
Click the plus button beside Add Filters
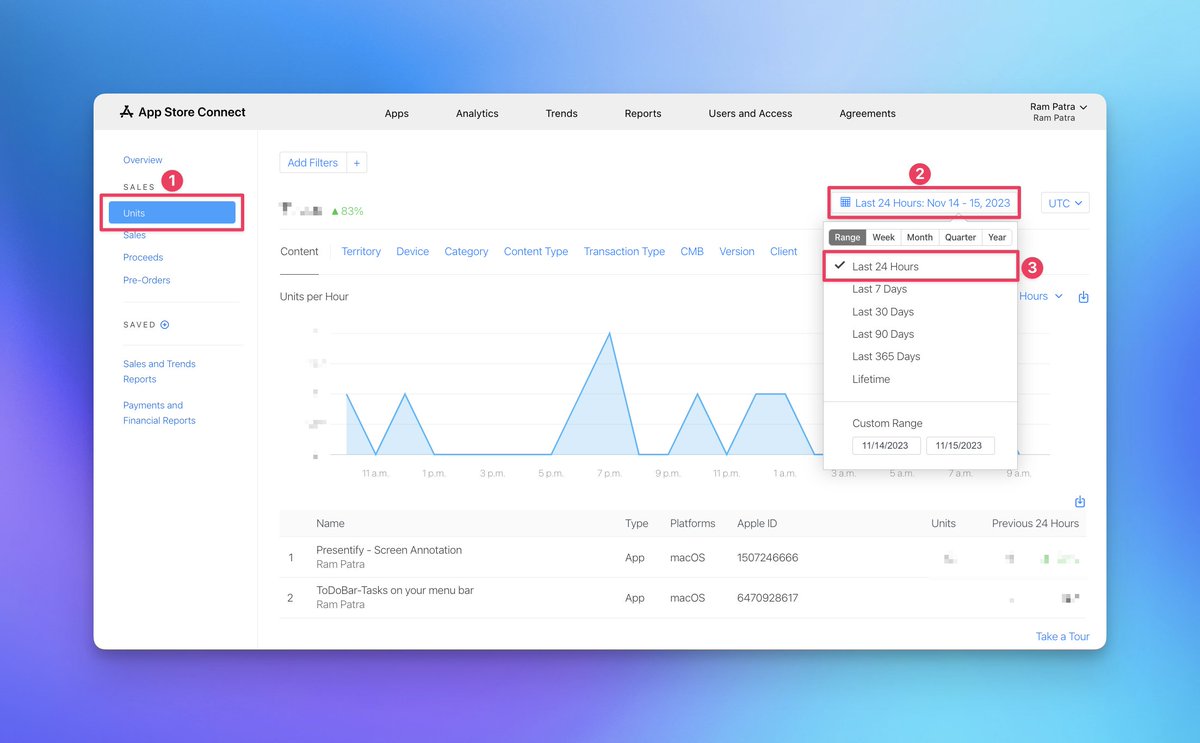coord(357,163)
